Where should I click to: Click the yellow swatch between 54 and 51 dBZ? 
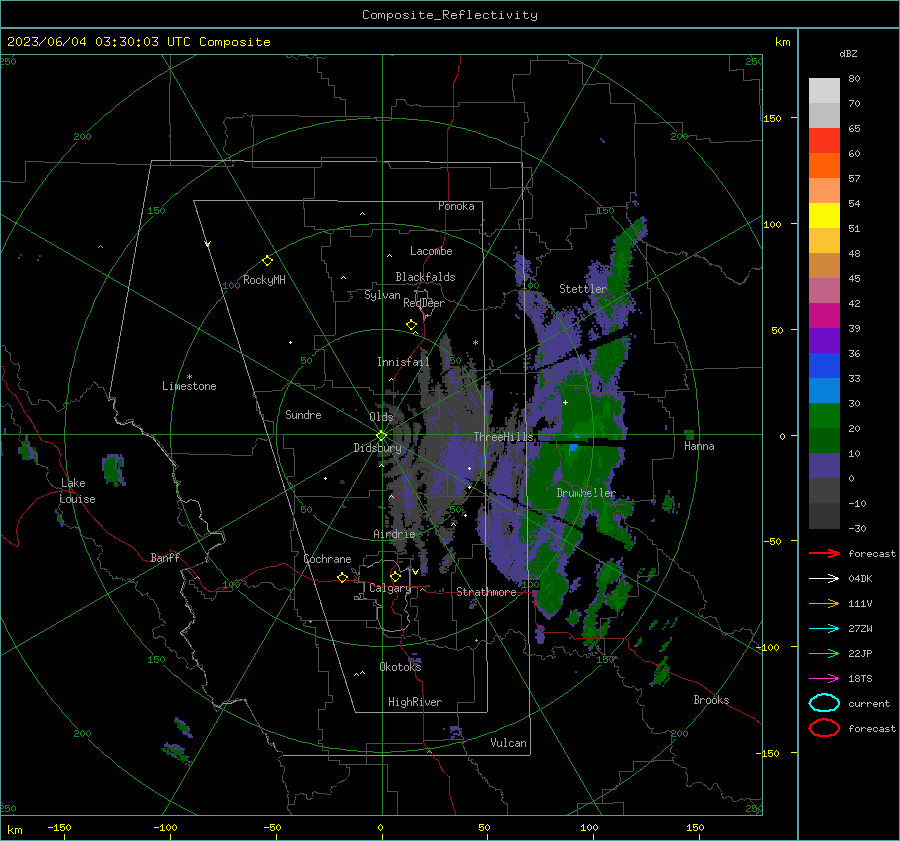(x=824, y=216)
